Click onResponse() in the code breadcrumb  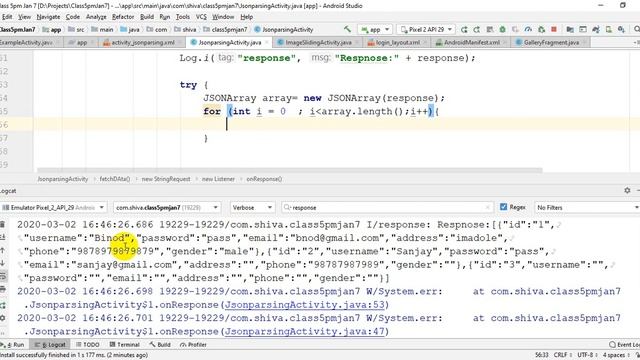pyautogui.click(x=264, y=179)
